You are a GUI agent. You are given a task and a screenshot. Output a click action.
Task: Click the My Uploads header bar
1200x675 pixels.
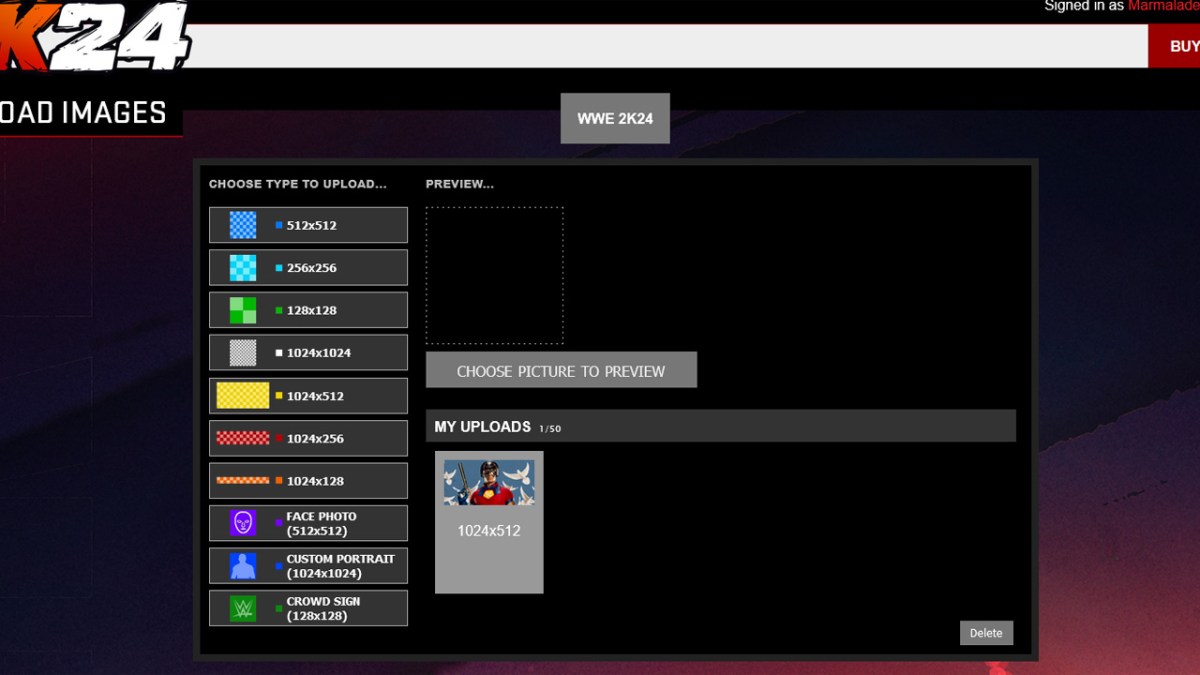[720, 426]
